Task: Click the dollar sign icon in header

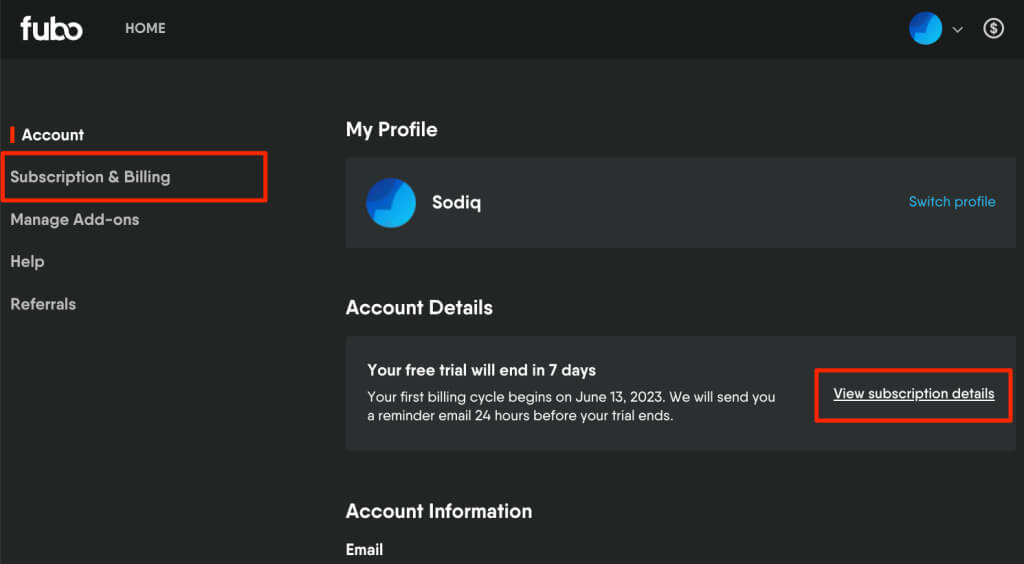Action: [x=993, y=29]
